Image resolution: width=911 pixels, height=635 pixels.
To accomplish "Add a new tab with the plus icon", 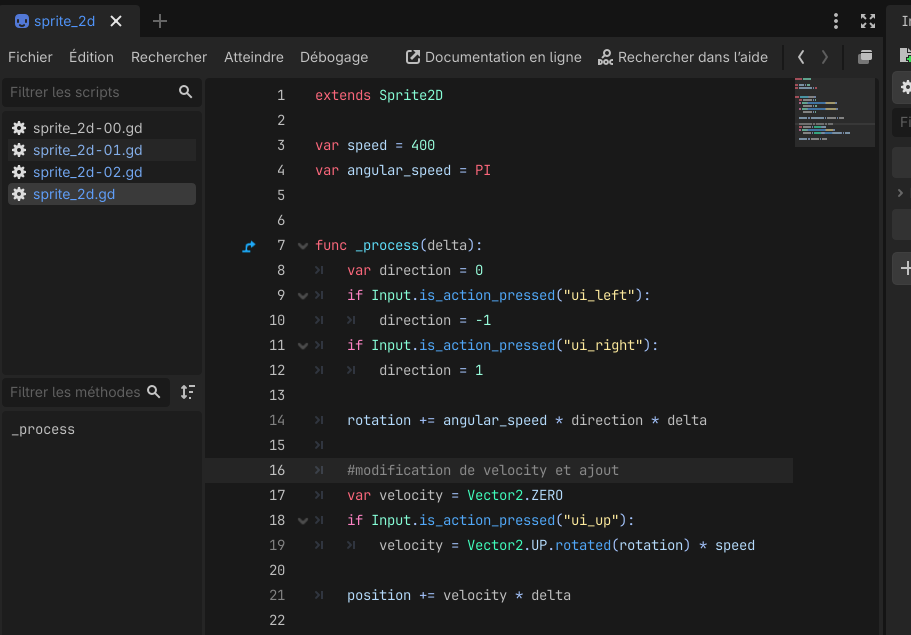I will point(160,21).
